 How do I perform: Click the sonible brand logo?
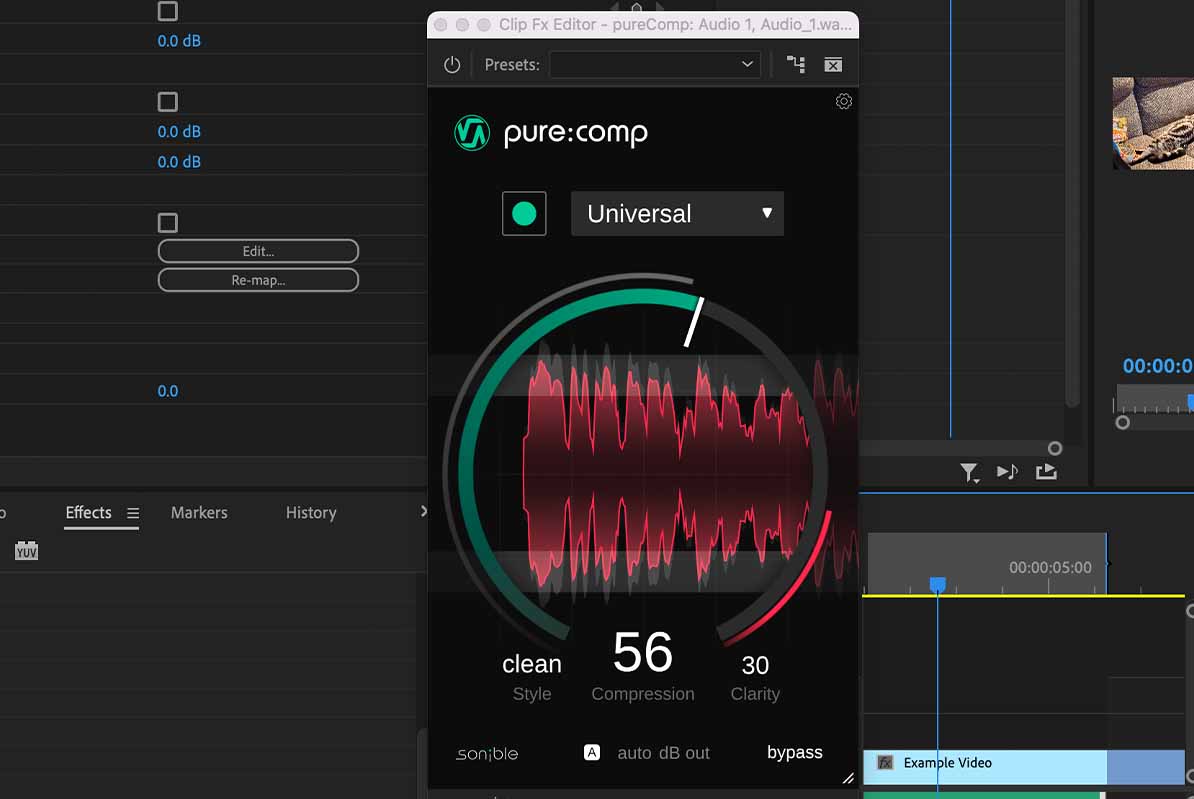487,753
